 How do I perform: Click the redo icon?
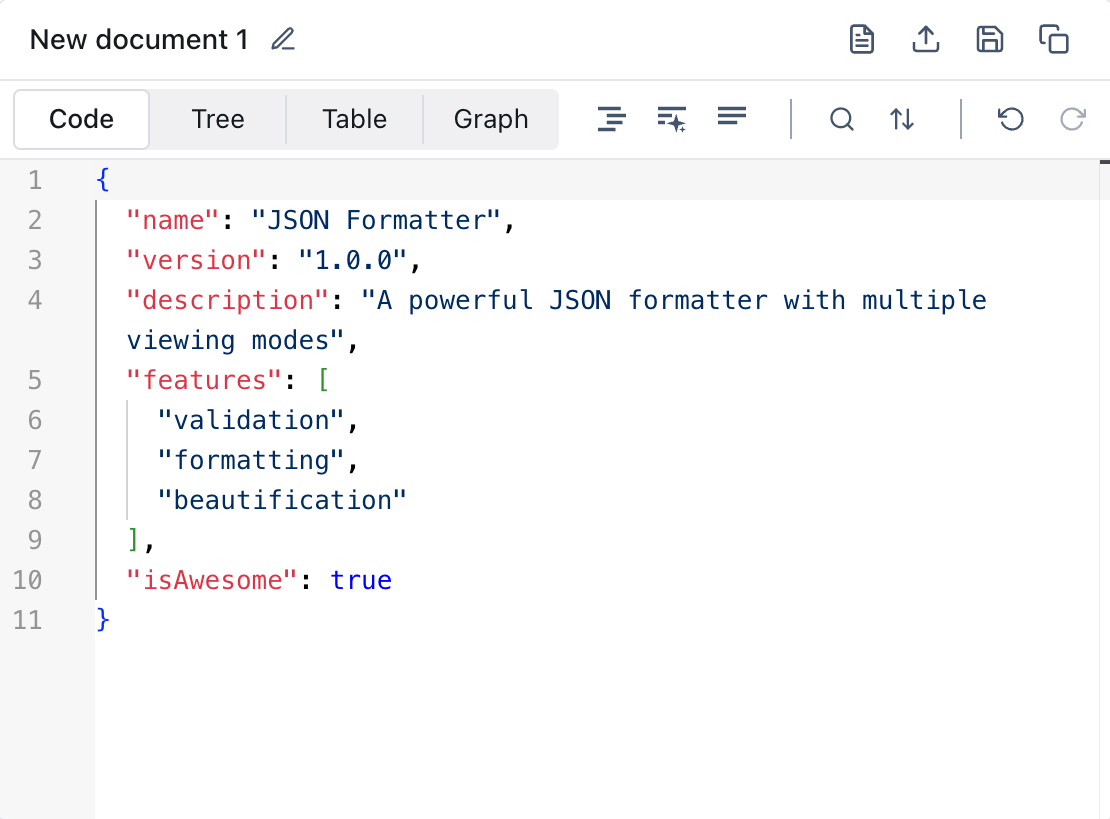pyautogui.click(x=1072, y=118)
